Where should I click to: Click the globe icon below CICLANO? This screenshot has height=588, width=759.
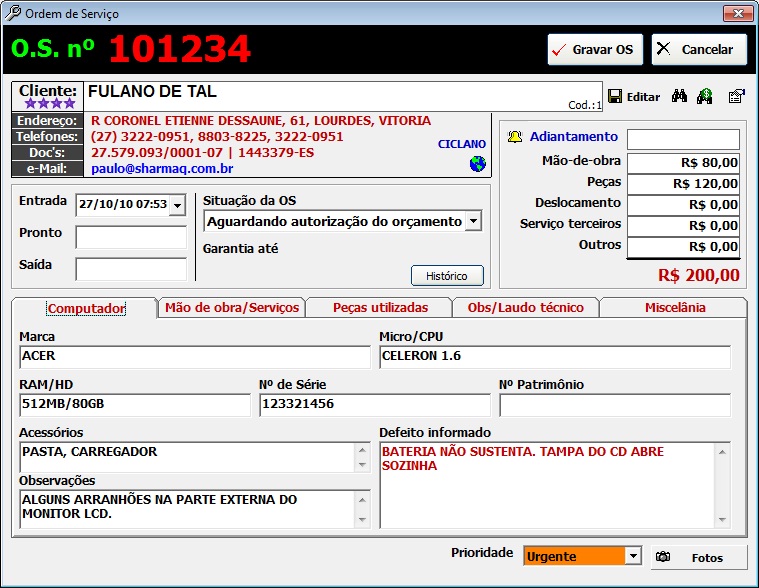click(x=477, y=164)
